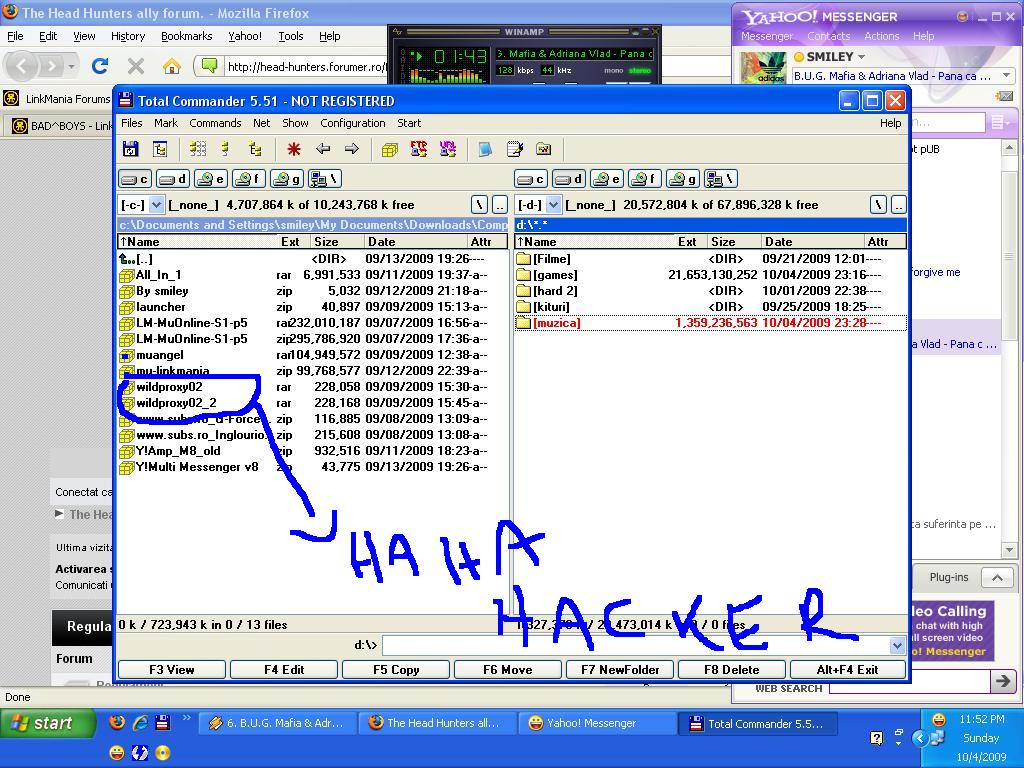Select drive g in the left panel drive bar
Image resolution: width=1024 pixels, height=768 pixels.
287,179
